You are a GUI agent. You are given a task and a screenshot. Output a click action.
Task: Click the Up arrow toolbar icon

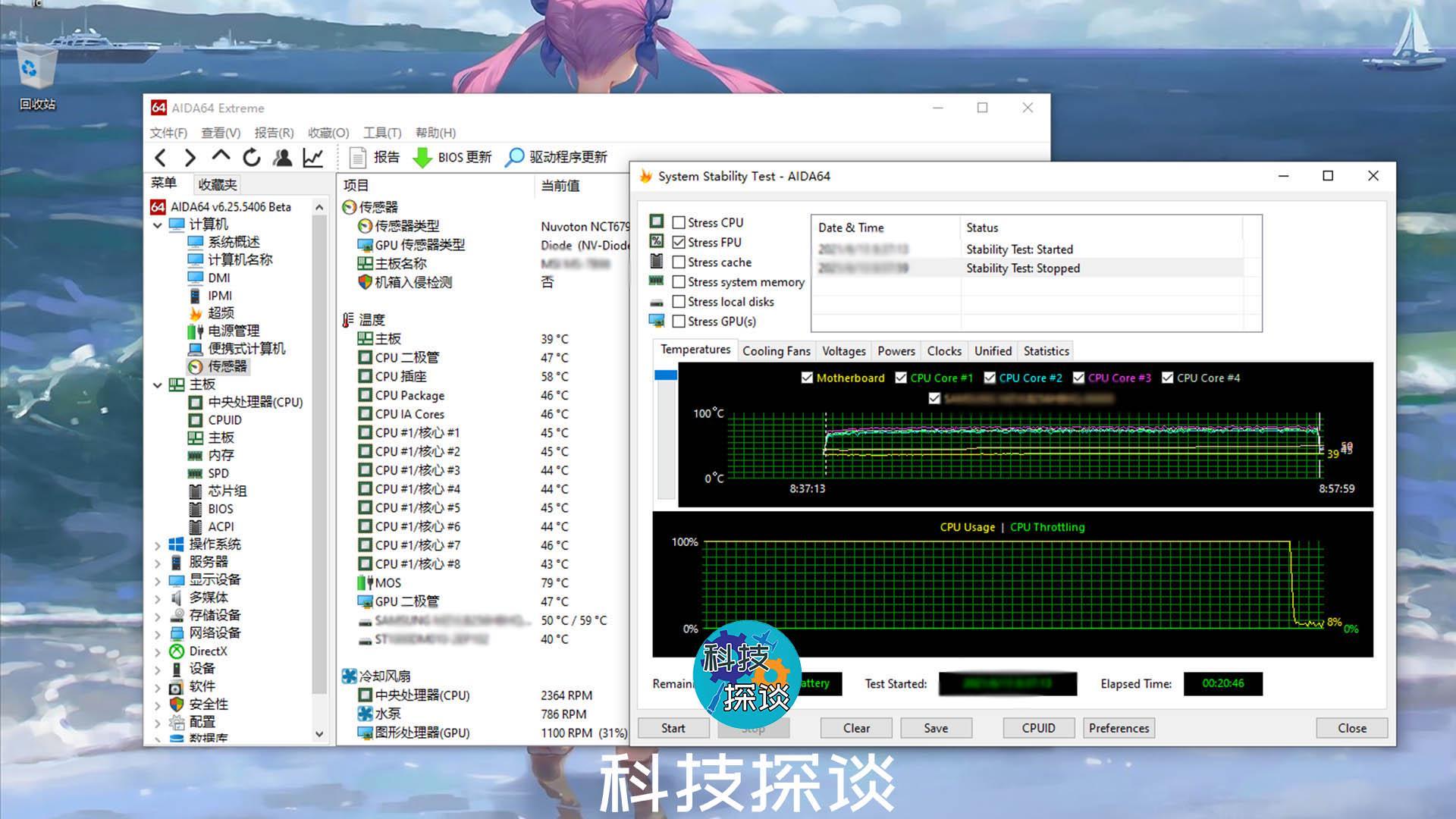tap(221, 156)
